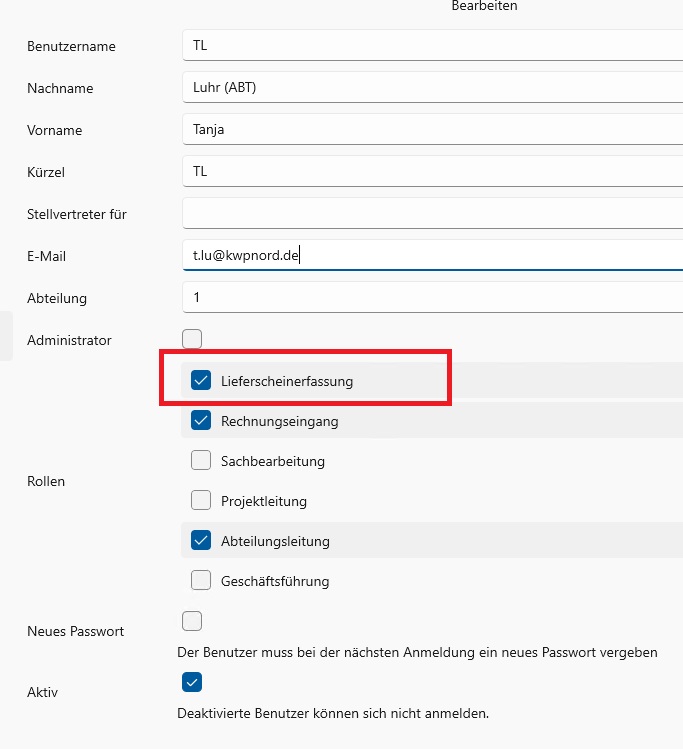Tick the Sachbearbeitung role checkbox
683x749 pixels.
coord(201,461)
